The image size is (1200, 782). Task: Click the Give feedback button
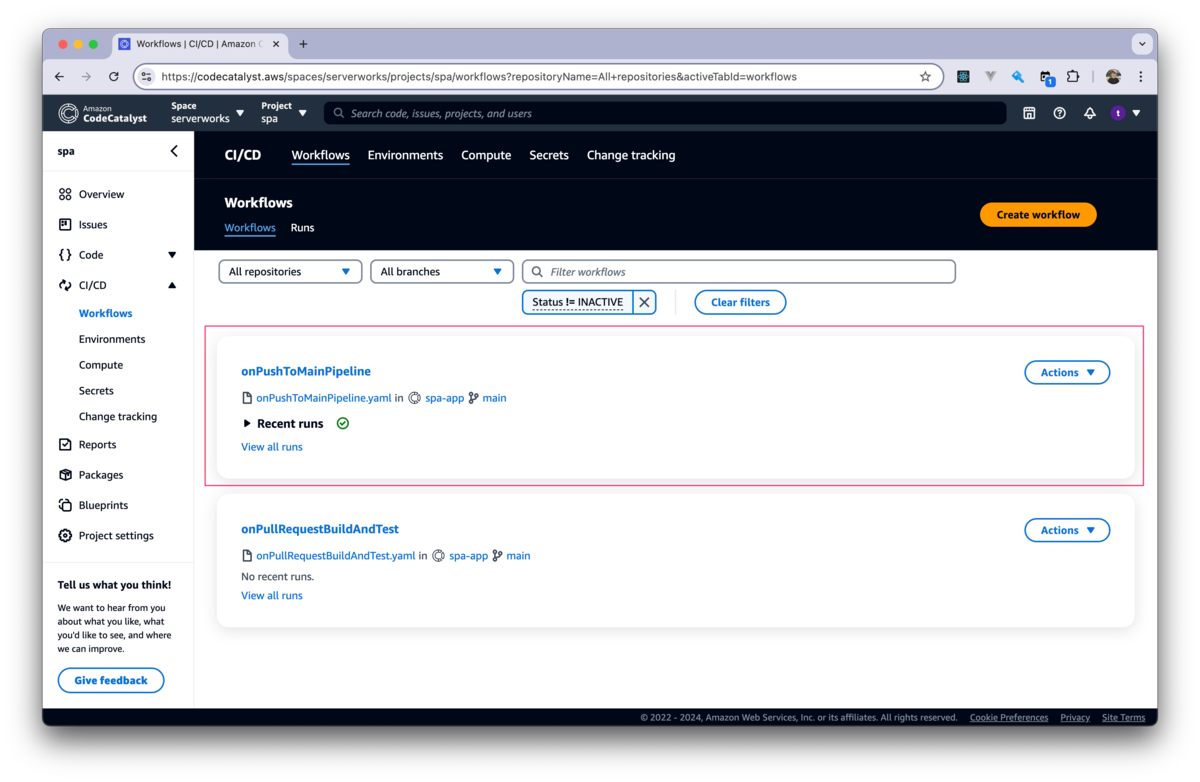pyautogui.click(x=111, y=680)
